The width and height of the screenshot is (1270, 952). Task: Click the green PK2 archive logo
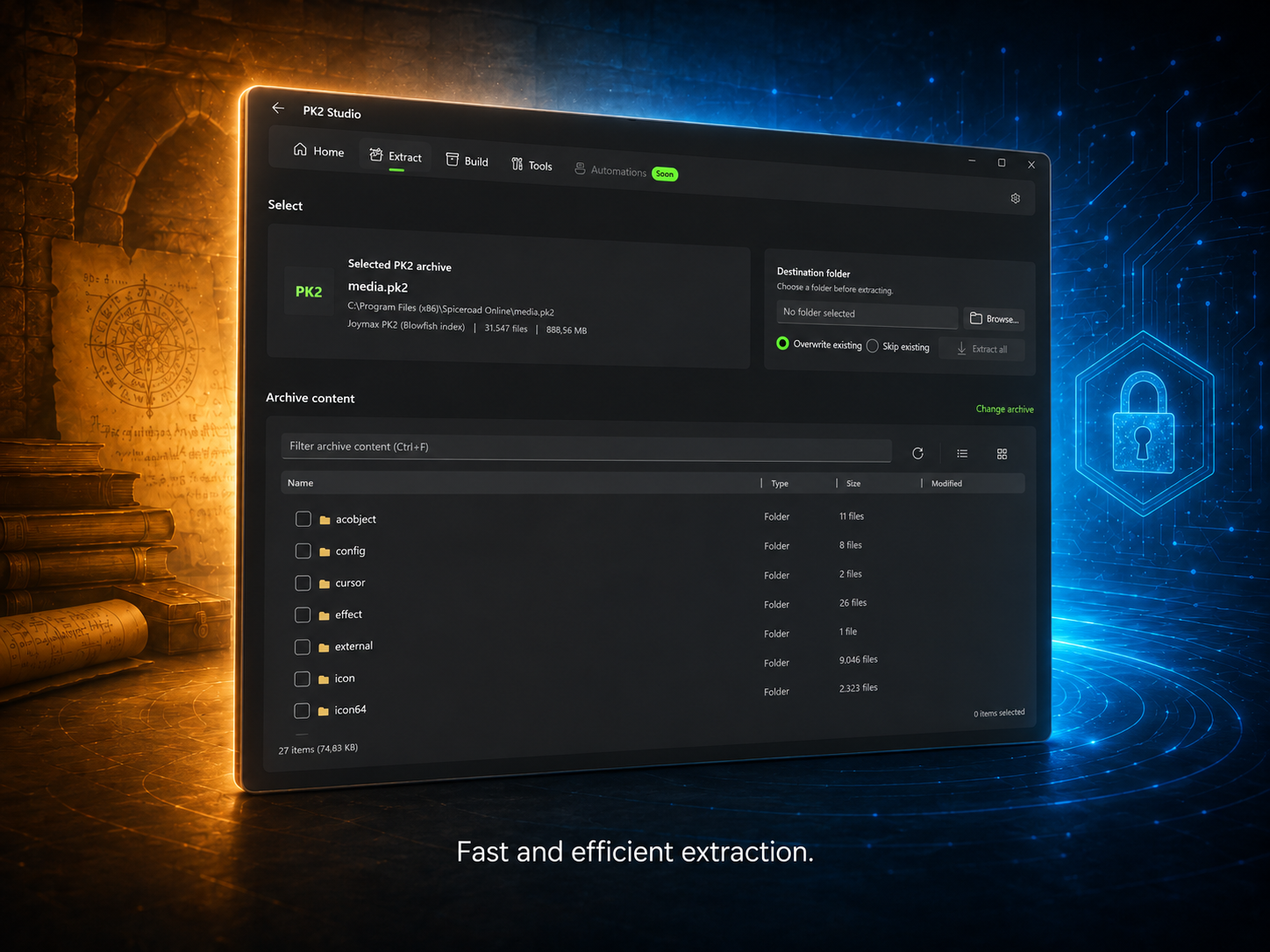(x=309, y=291)
